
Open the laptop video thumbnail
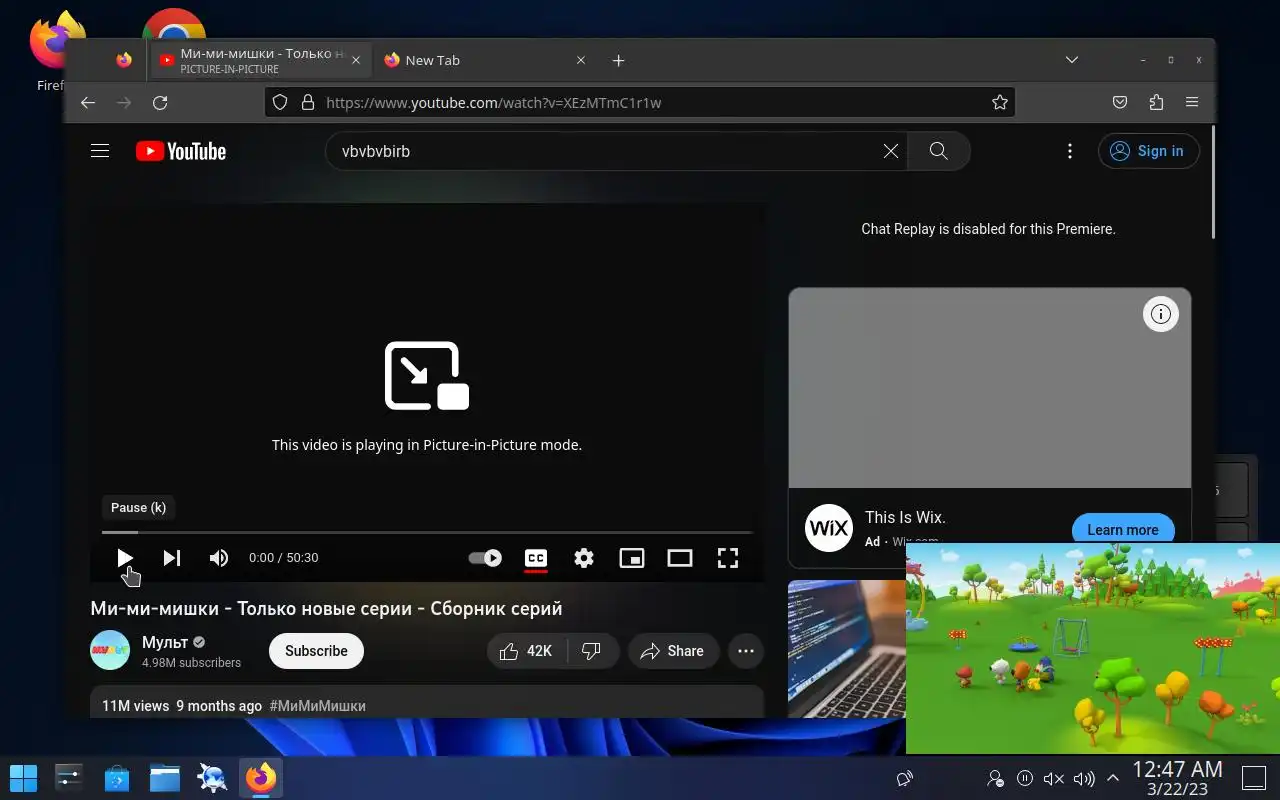click(x=846, y=649)
